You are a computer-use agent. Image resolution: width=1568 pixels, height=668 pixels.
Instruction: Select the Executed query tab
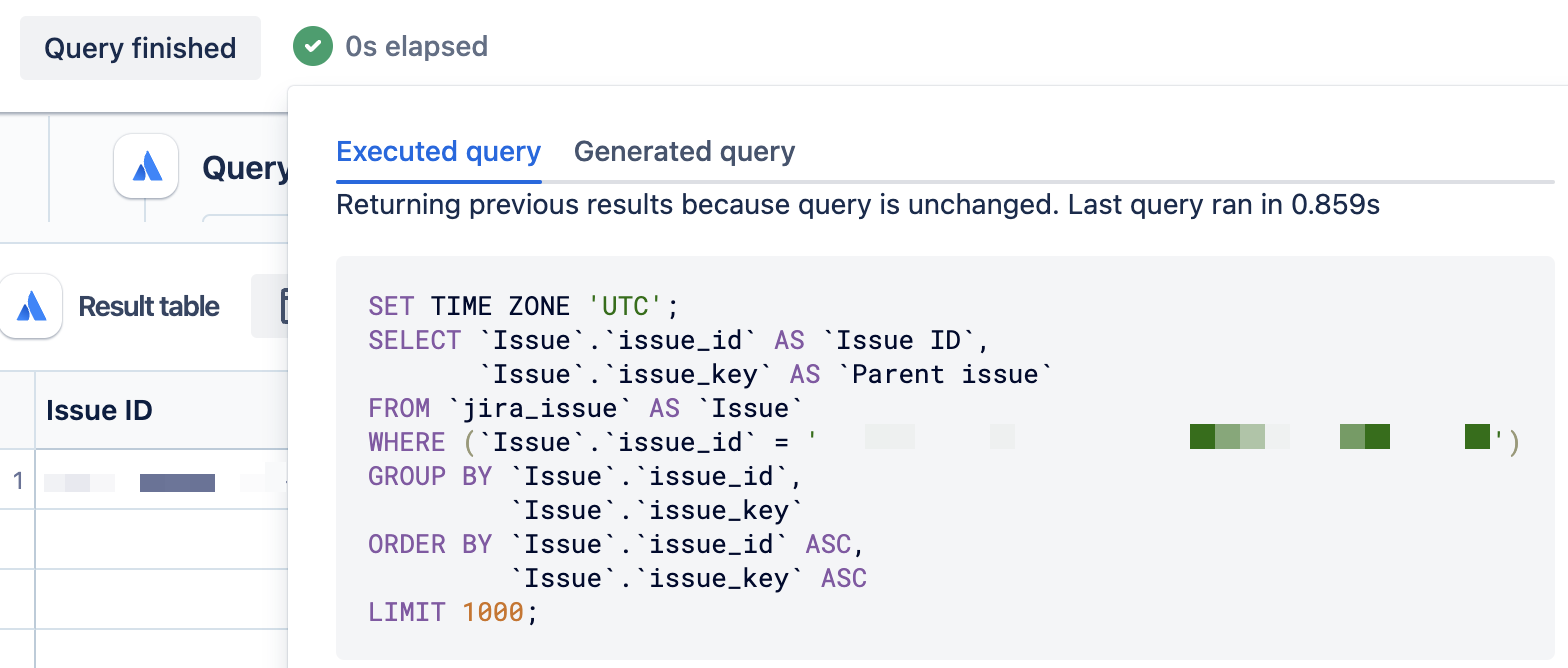click(x=438, y=152)
